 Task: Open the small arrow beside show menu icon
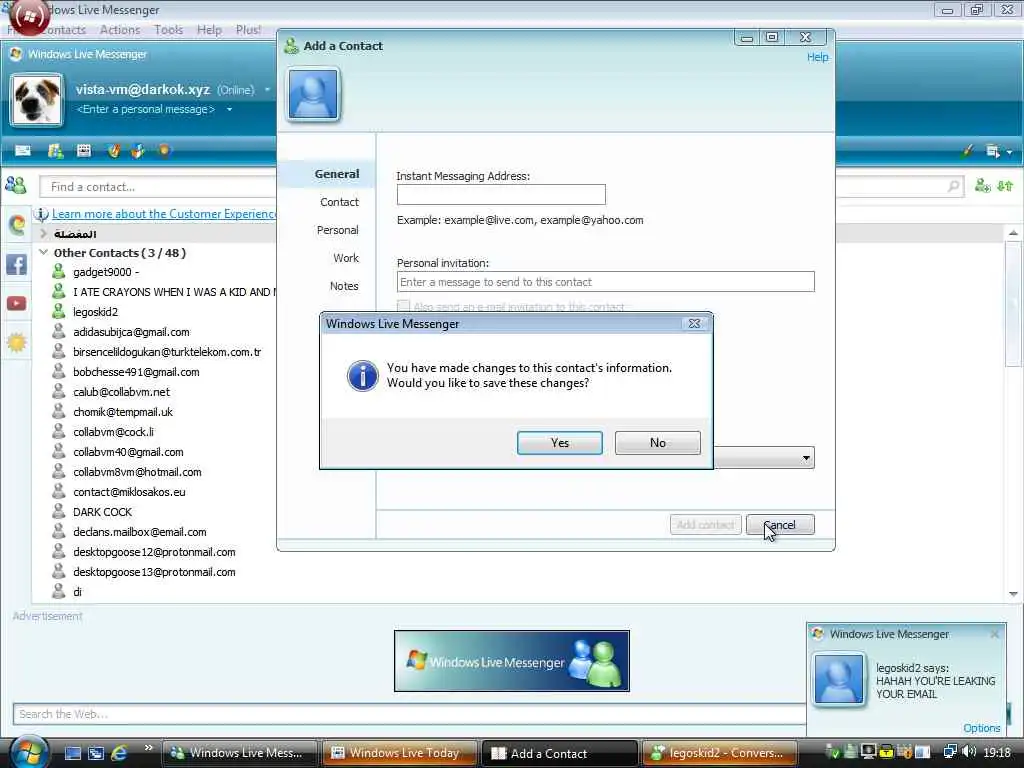[1010, 152]
